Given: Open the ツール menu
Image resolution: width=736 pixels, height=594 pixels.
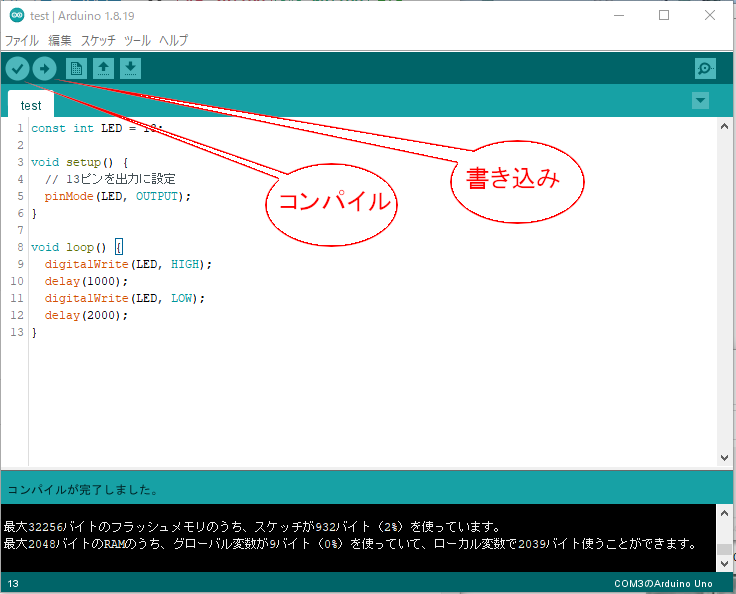Looking at the screenshot, I should click(137, 41).
